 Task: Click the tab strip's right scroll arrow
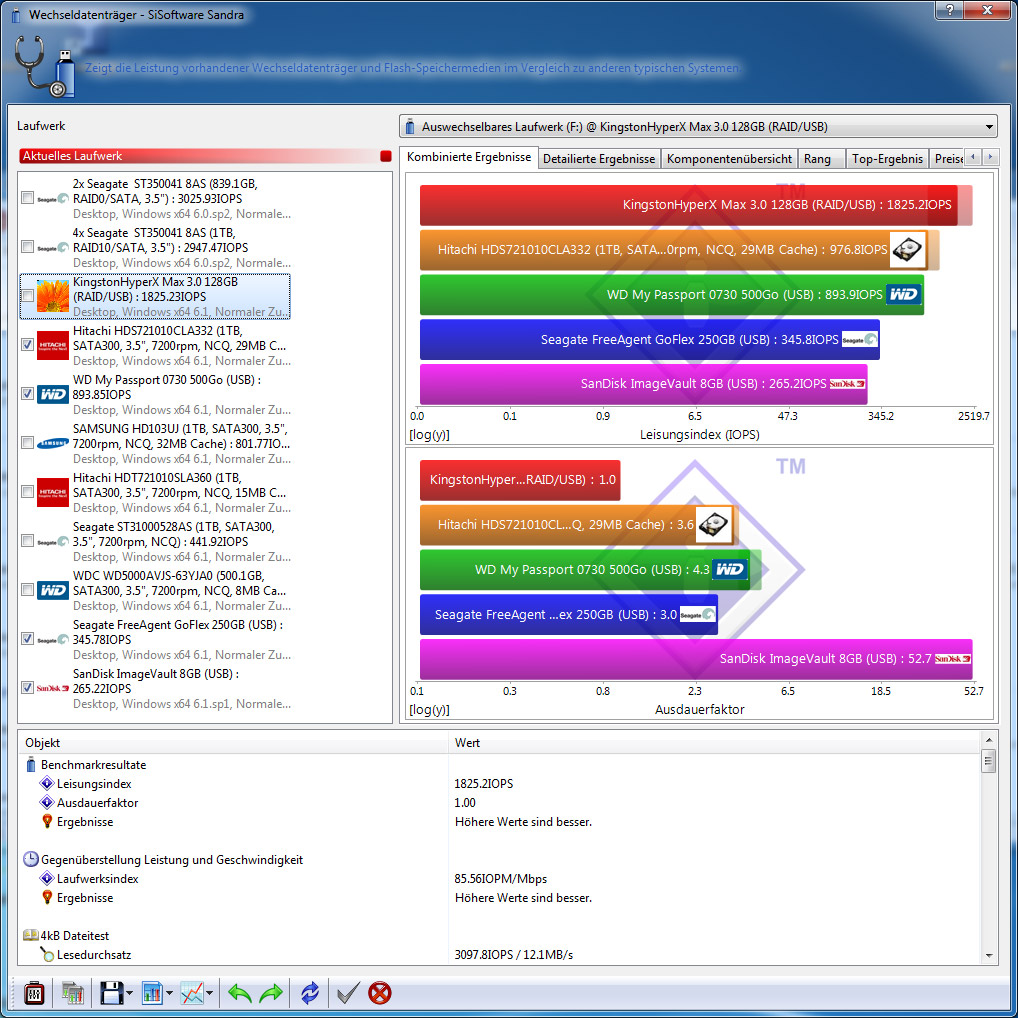click(990, 157)
